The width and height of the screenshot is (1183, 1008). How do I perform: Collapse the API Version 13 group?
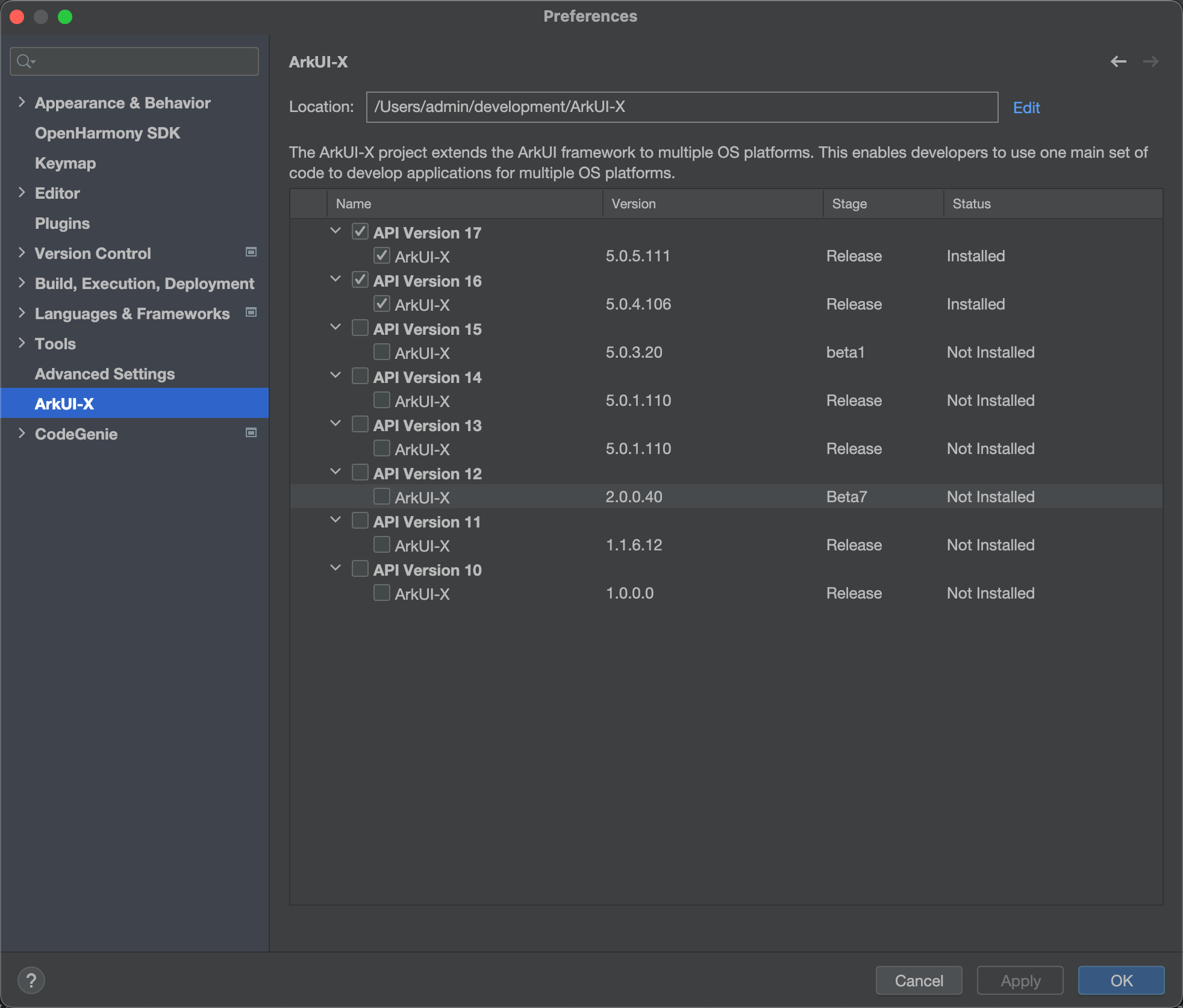point(336,424)
